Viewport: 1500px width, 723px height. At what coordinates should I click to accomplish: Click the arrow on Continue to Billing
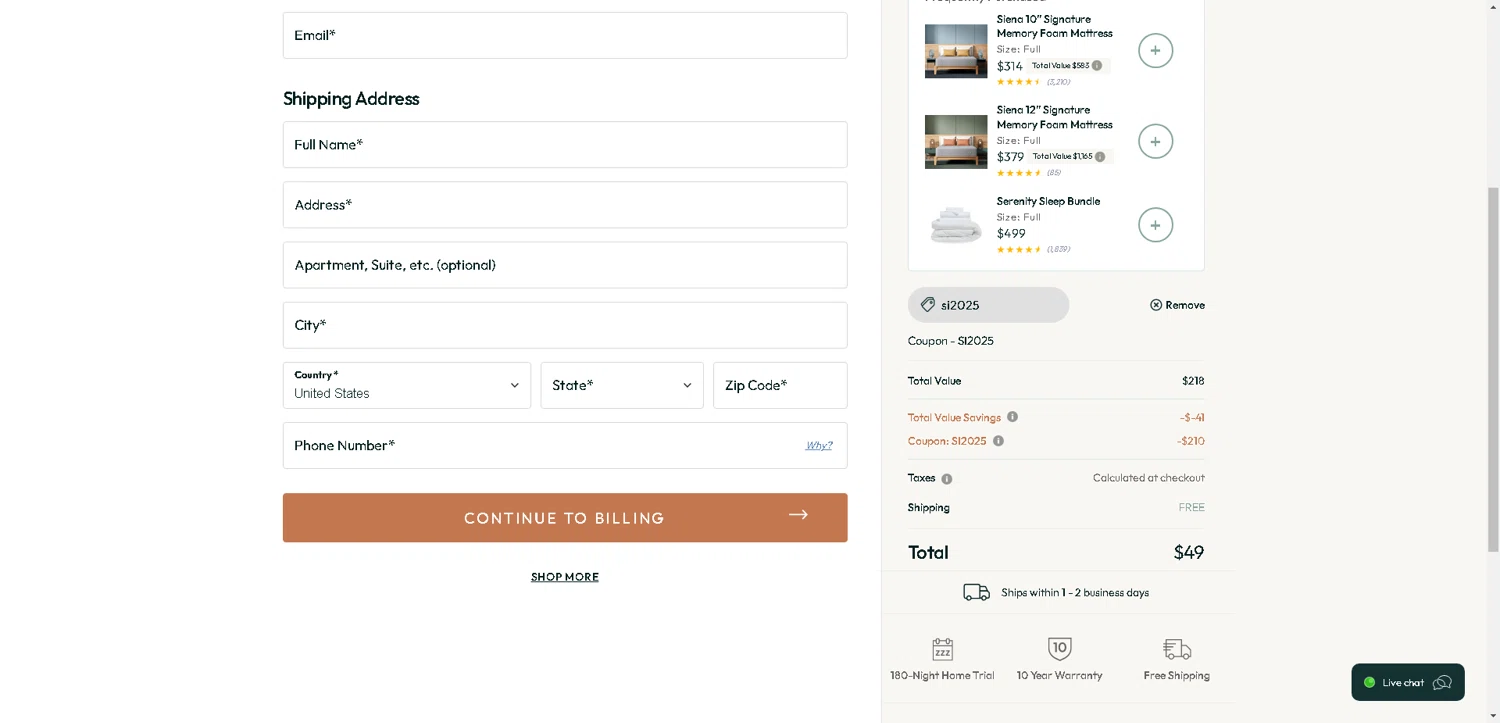pos(798,515)
